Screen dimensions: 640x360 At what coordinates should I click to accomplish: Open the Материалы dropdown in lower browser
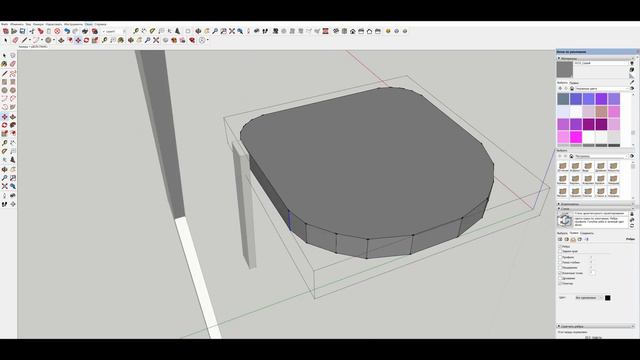(601, 156)
